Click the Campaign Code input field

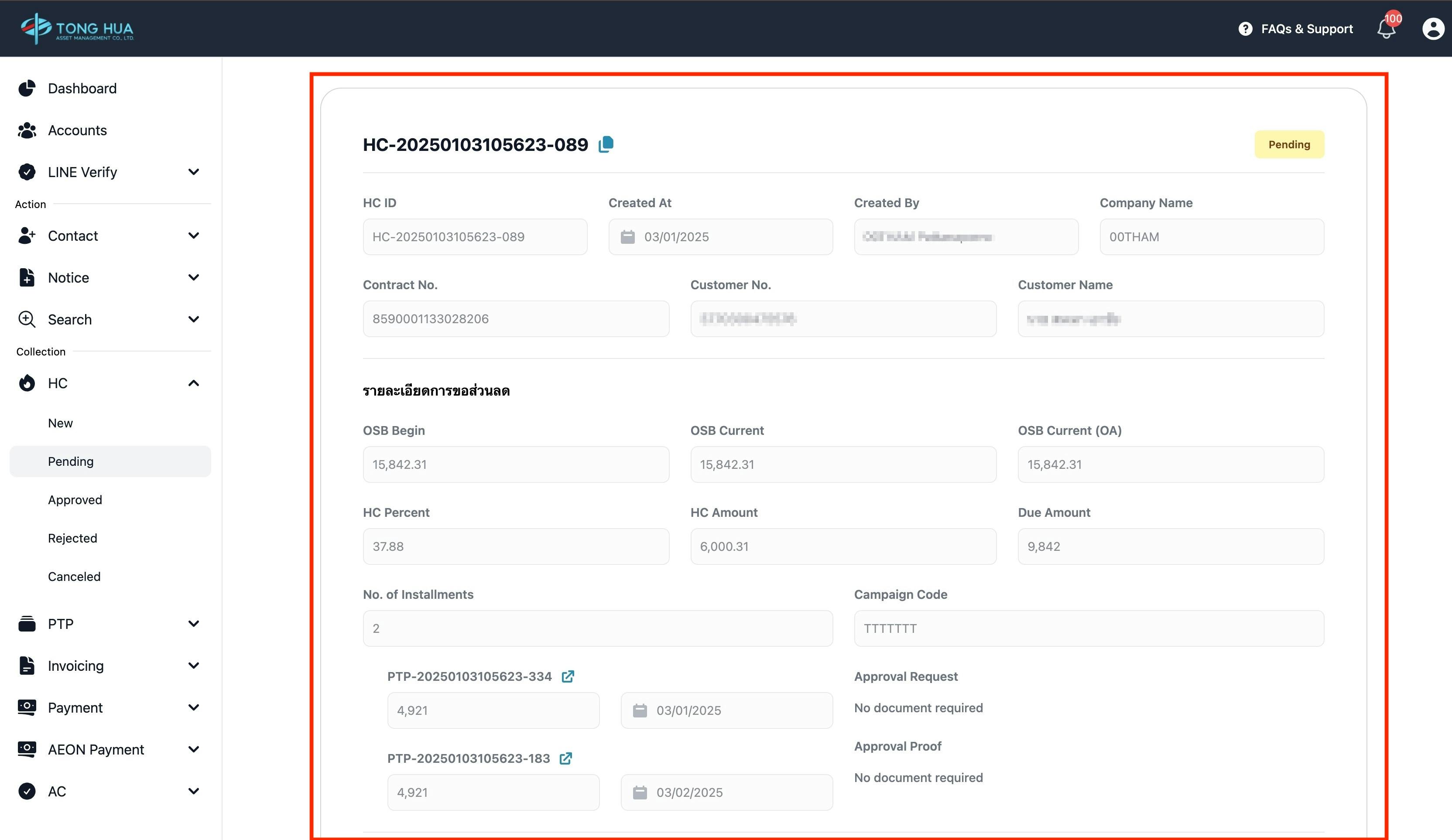tap(1089, 628)
